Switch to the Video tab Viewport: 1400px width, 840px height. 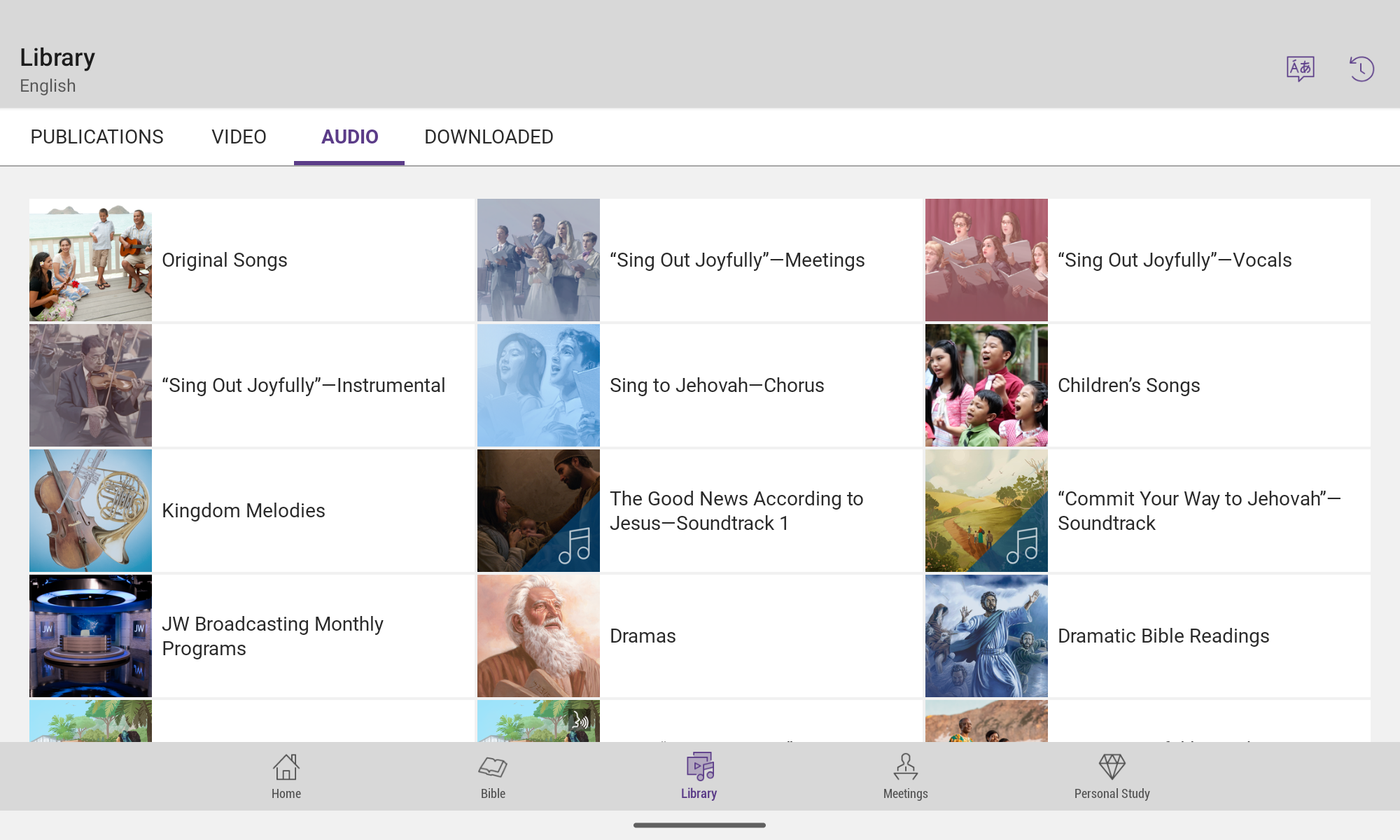point(239,137)
